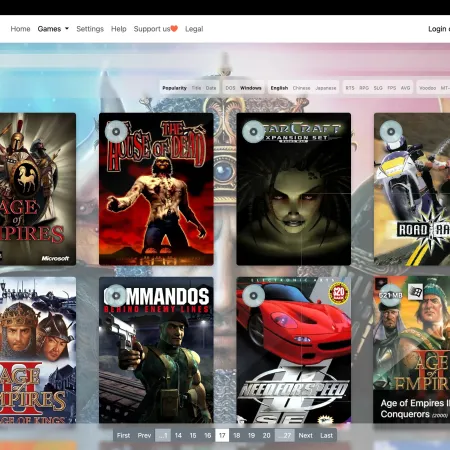The height and width of the screenshot is (450, 450).
Task: Click the disc icon on Commandos cover
Action: [116, 295]
